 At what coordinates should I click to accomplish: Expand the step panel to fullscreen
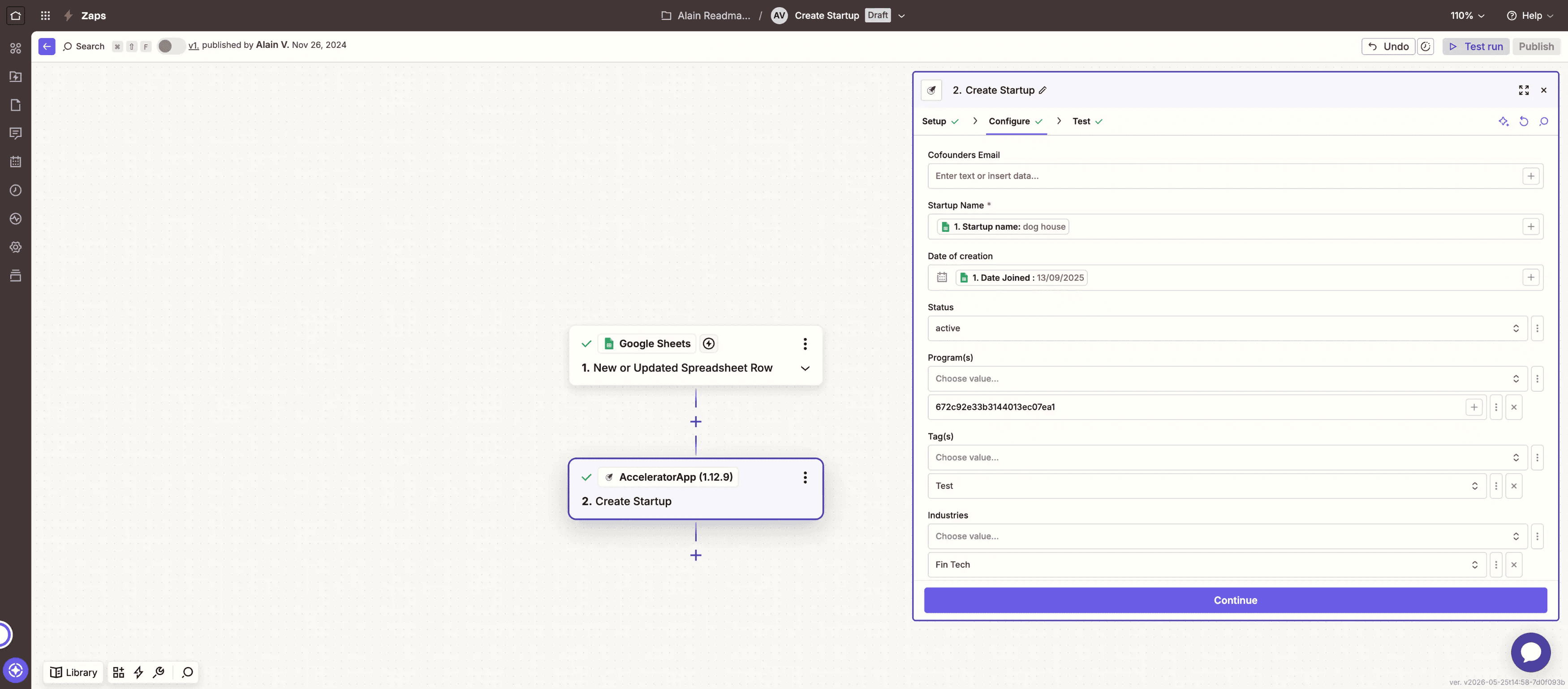coord(1524,90)
